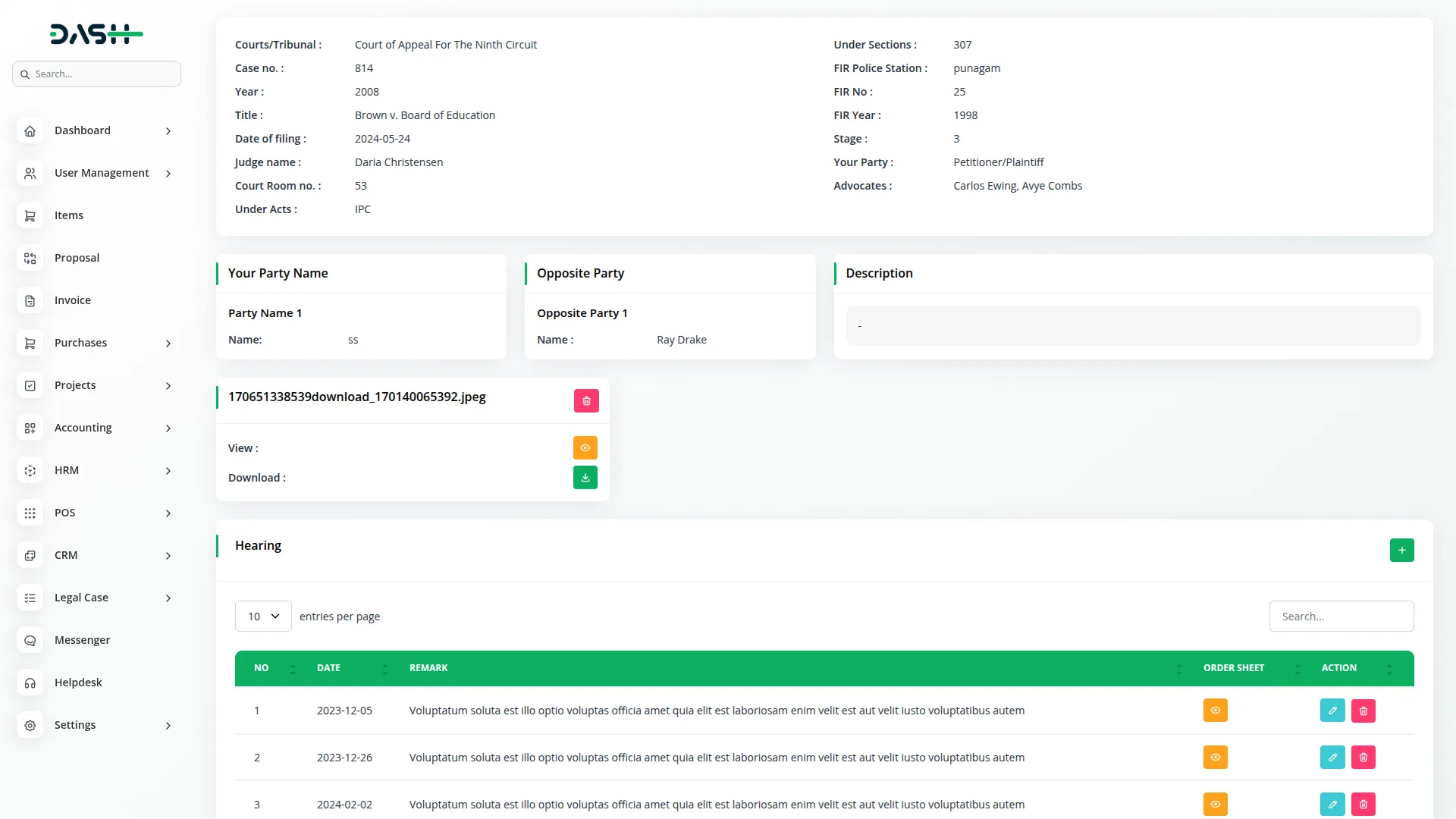Expand the Legal Case menu

(81, 597)
